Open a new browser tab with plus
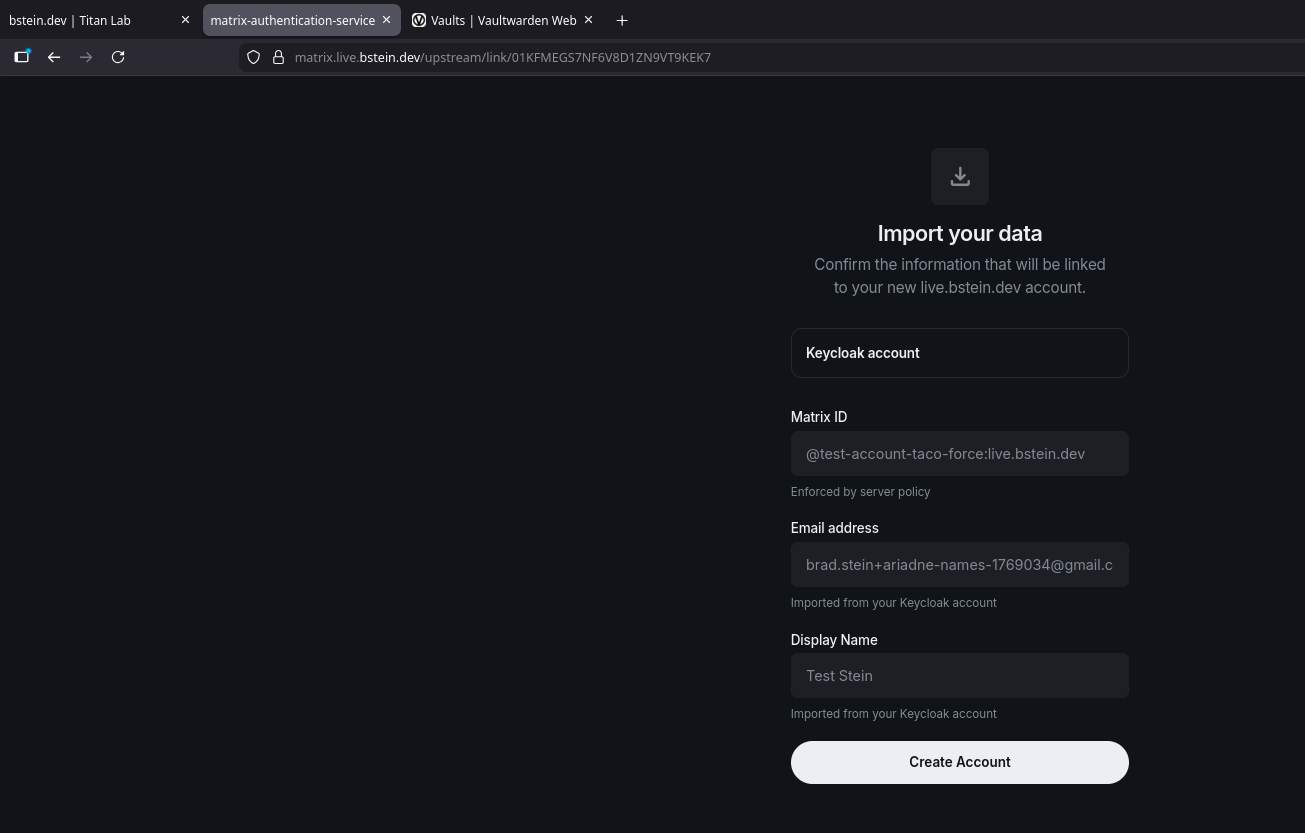 click(622, 20)
